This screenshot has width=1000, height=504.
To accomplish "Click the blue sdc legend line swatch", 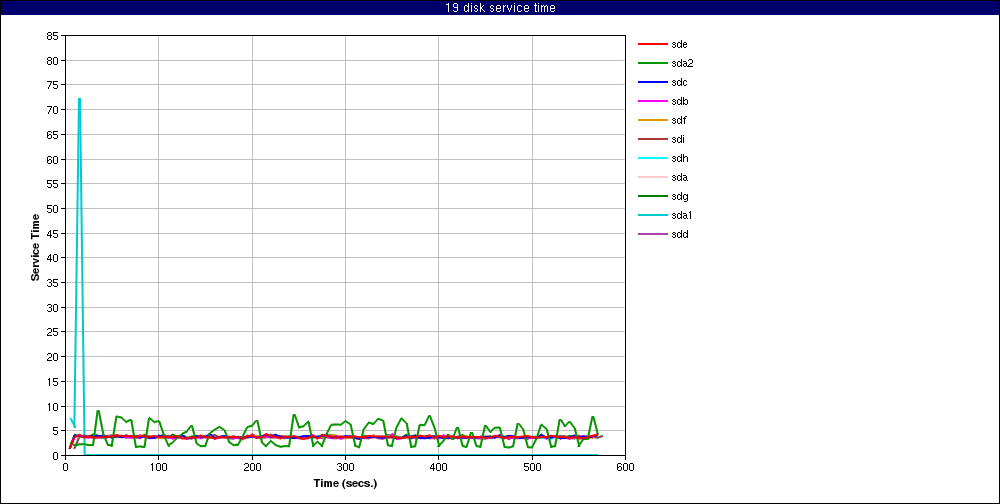I will [652, 82].
